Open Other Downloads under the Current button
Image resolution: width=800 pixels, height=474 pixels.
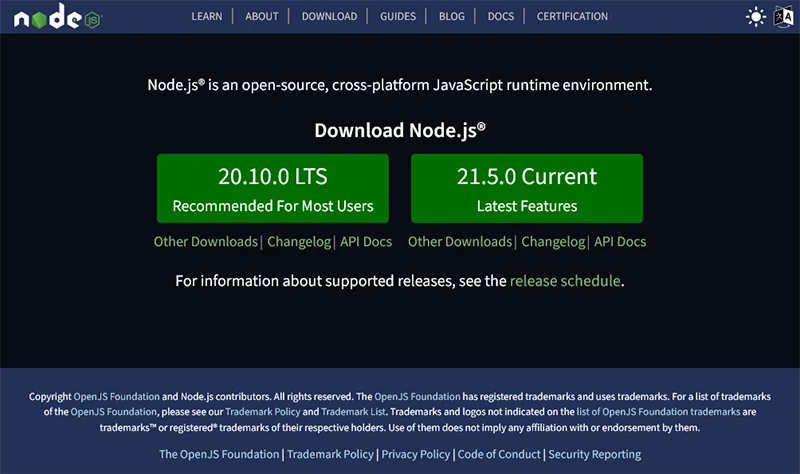(x=460, y=241)
